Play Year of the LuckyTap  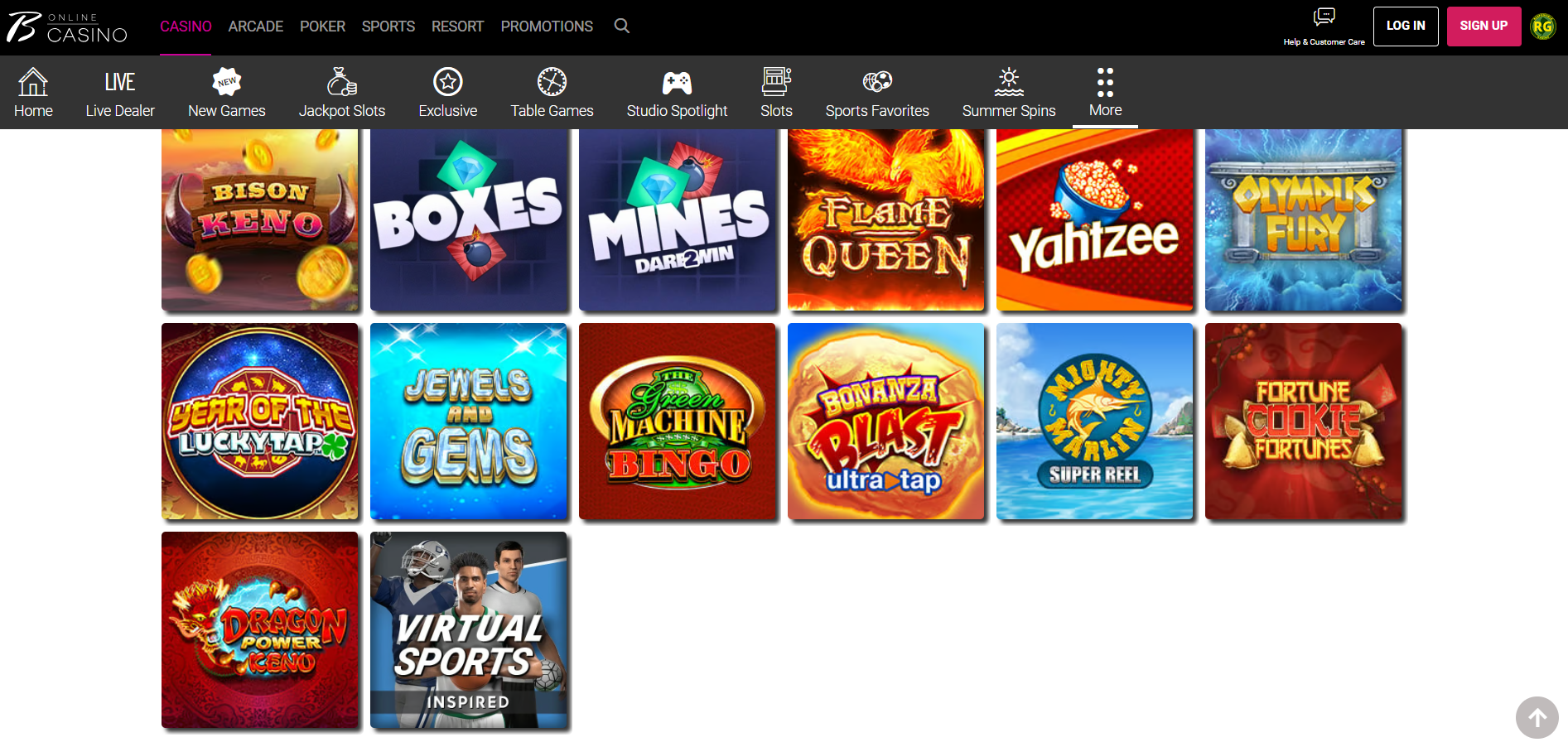pos(260,422)
